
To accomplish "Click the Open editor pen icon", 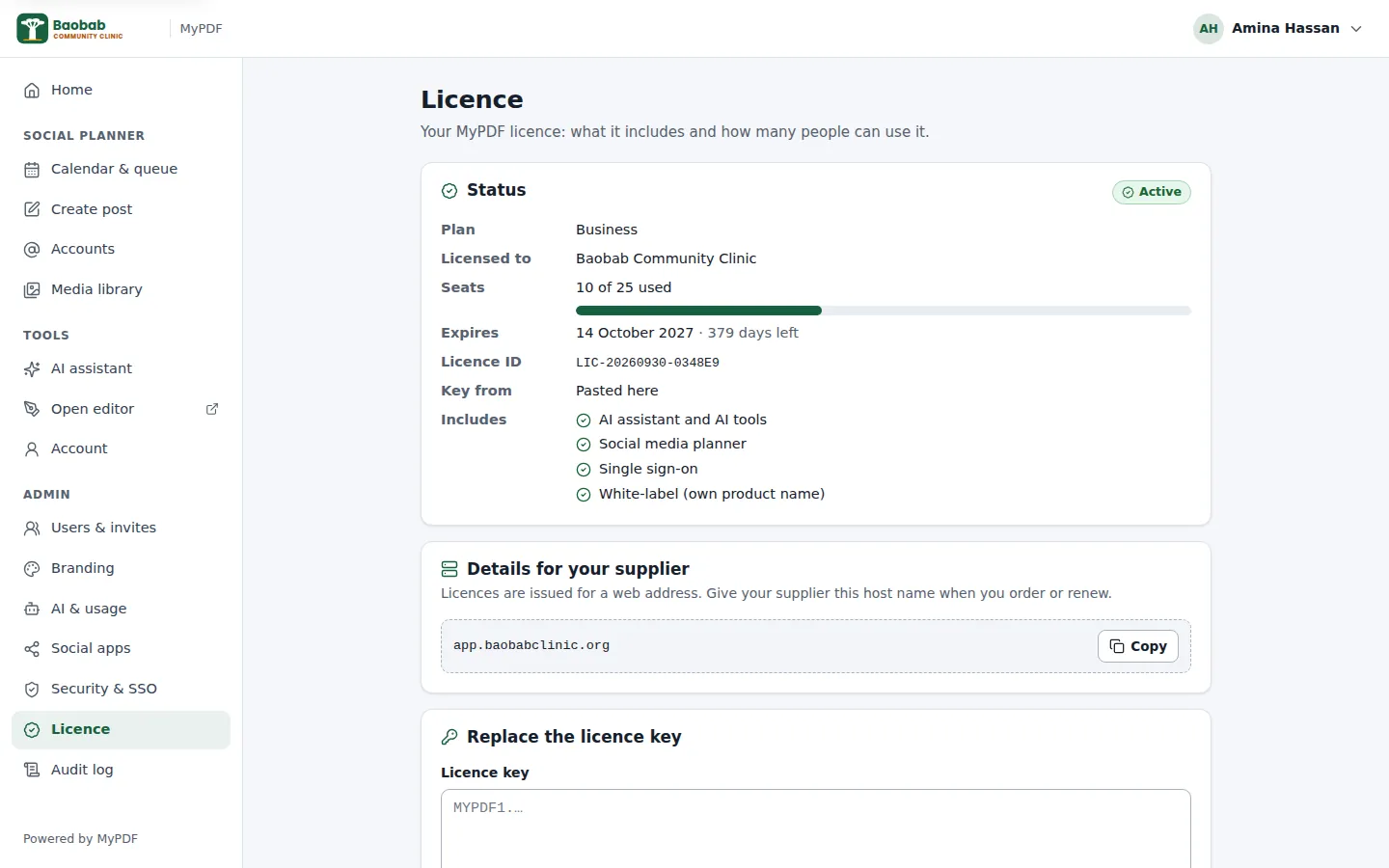I will pos(32,409).
